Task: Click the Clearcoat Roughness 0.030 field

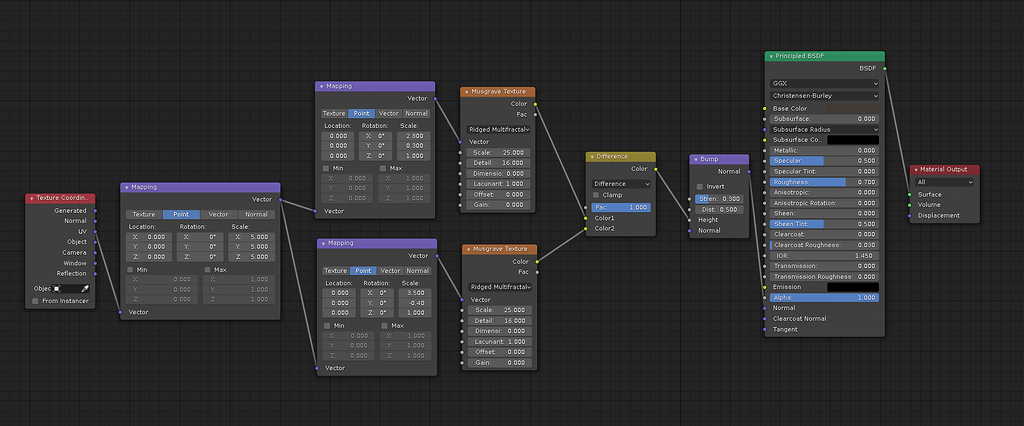Action: pos(824,245)
